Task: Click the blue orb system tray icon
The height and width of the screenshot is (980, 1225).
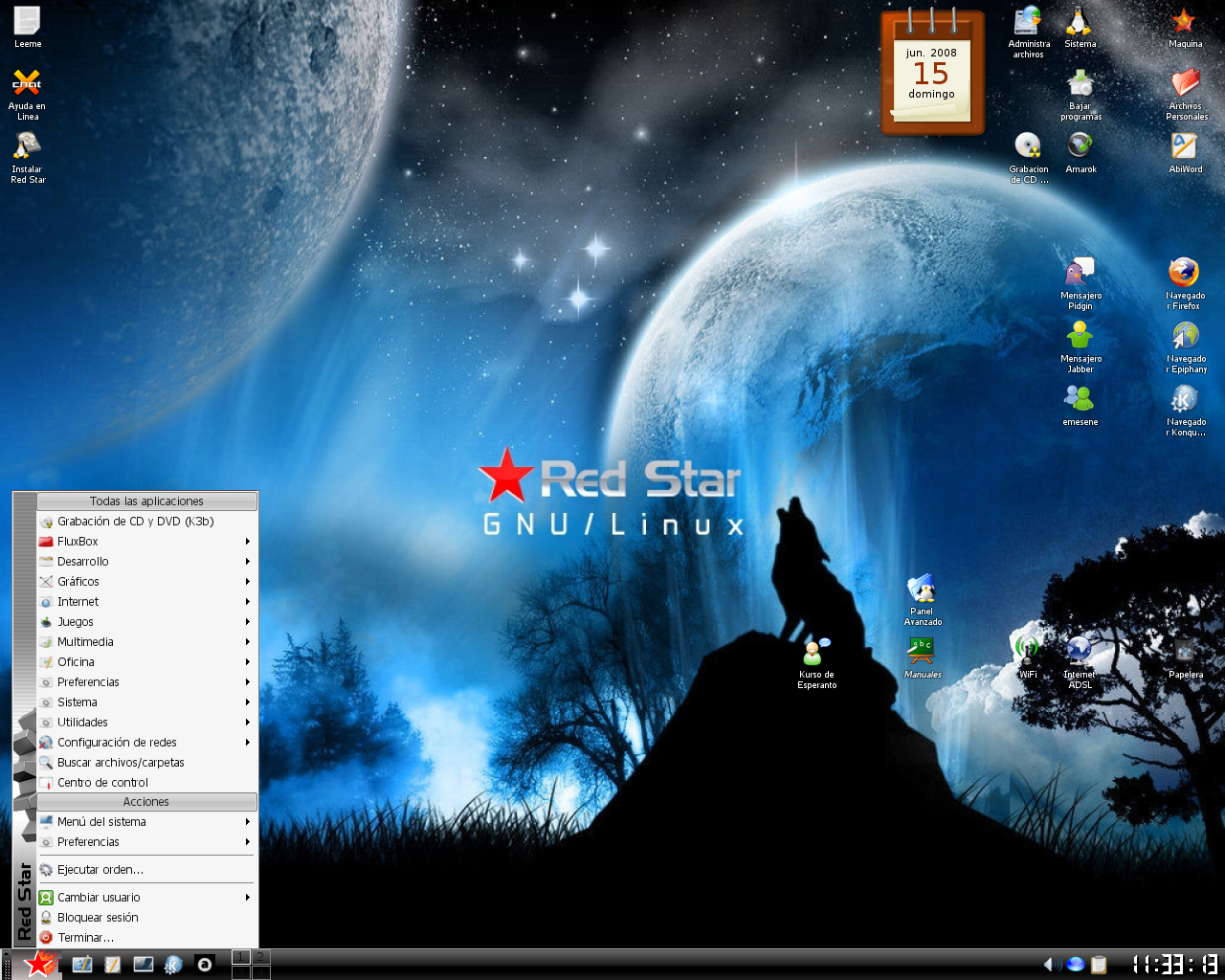Action: coord(1076,965)
